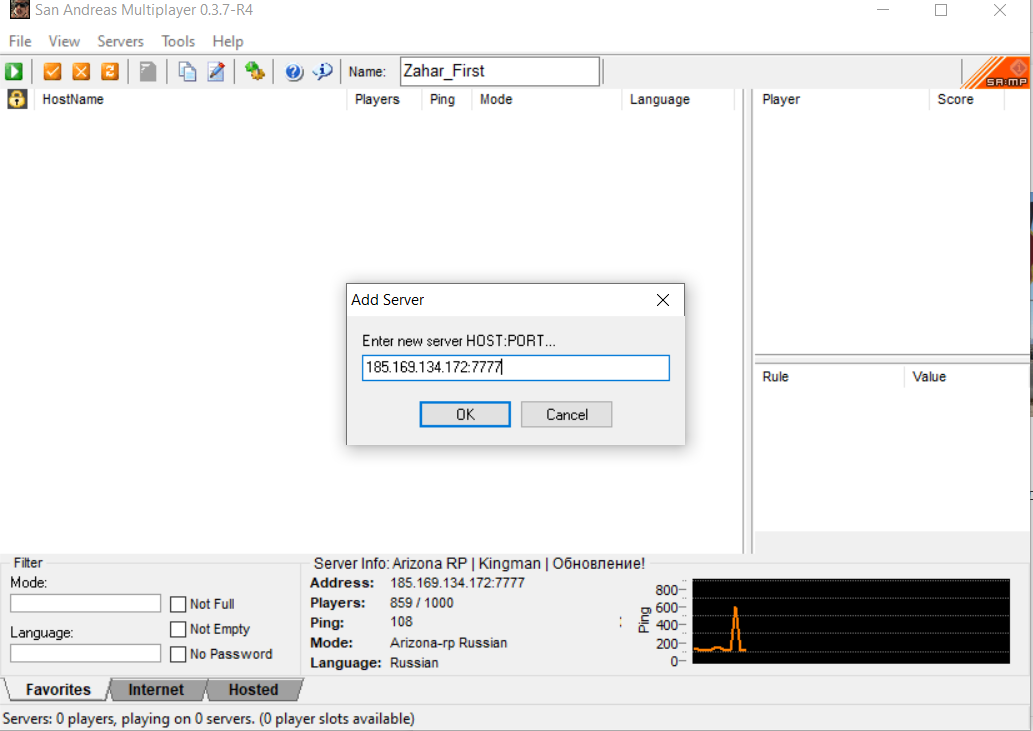Enable the No Password filter checkbox

[178, 654]
